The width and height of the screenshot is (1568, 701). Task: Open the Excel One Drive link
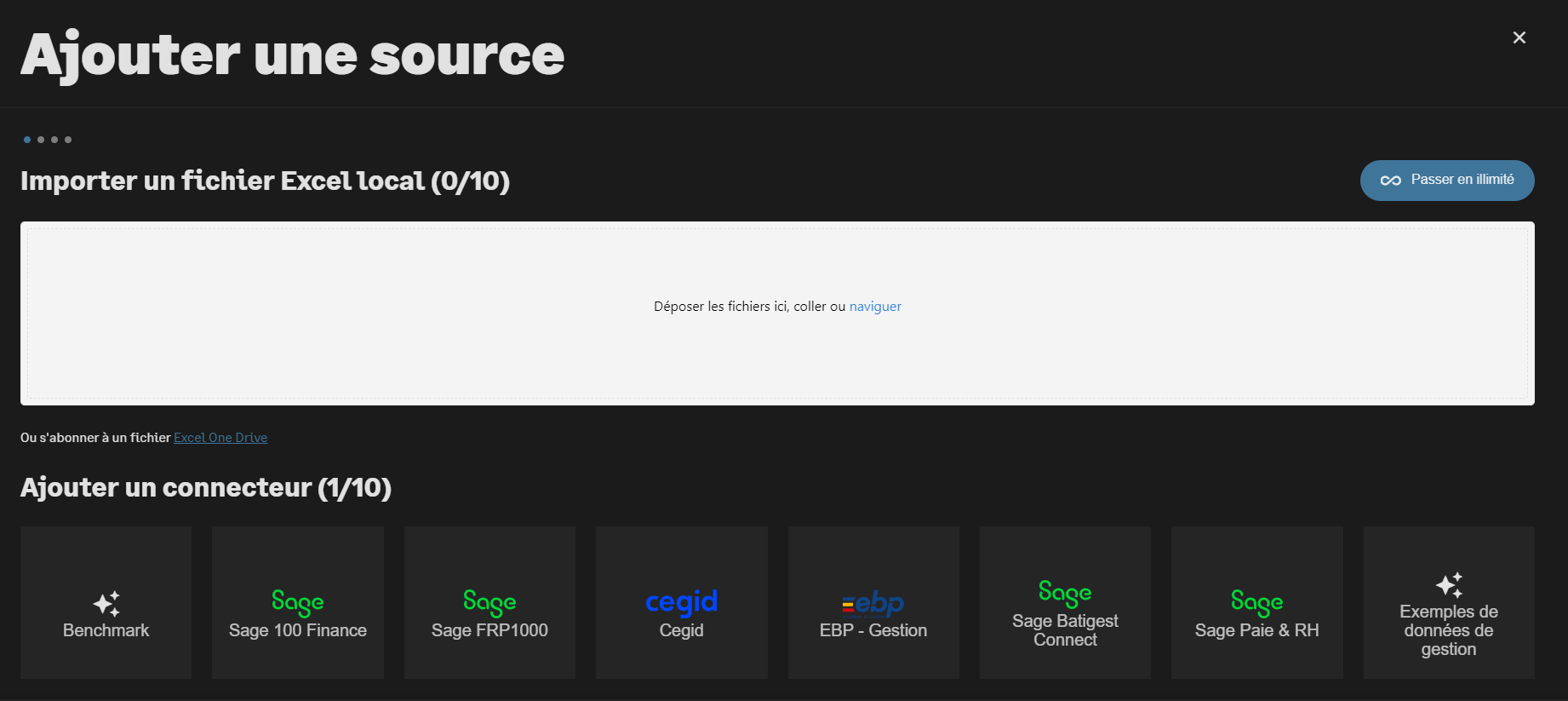(220, 438)
